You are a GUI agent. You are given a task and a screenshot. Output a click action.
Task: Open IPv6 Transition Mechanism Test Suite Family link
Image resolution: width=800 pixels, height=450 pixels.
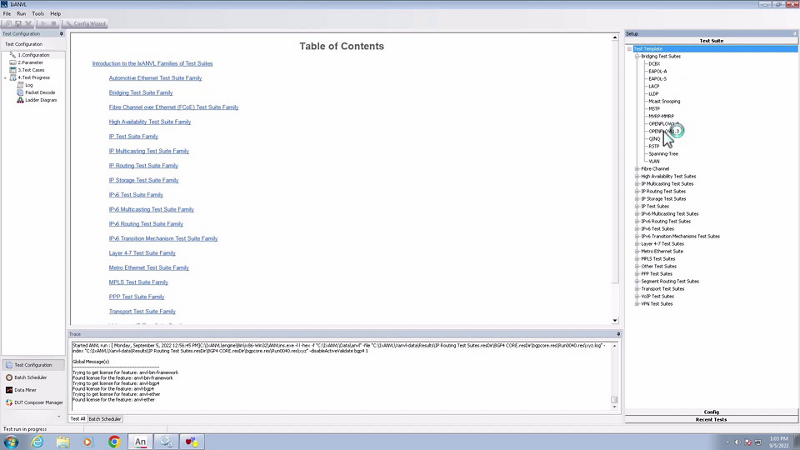[163, 239]
